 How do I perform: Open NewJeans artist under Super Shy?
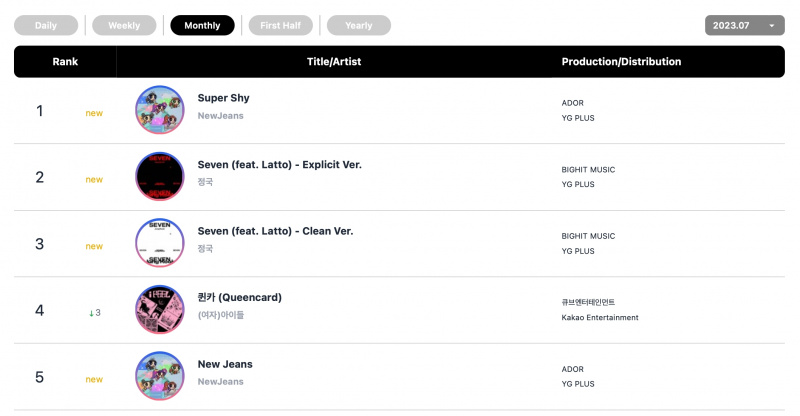click(x=220, y=116)
